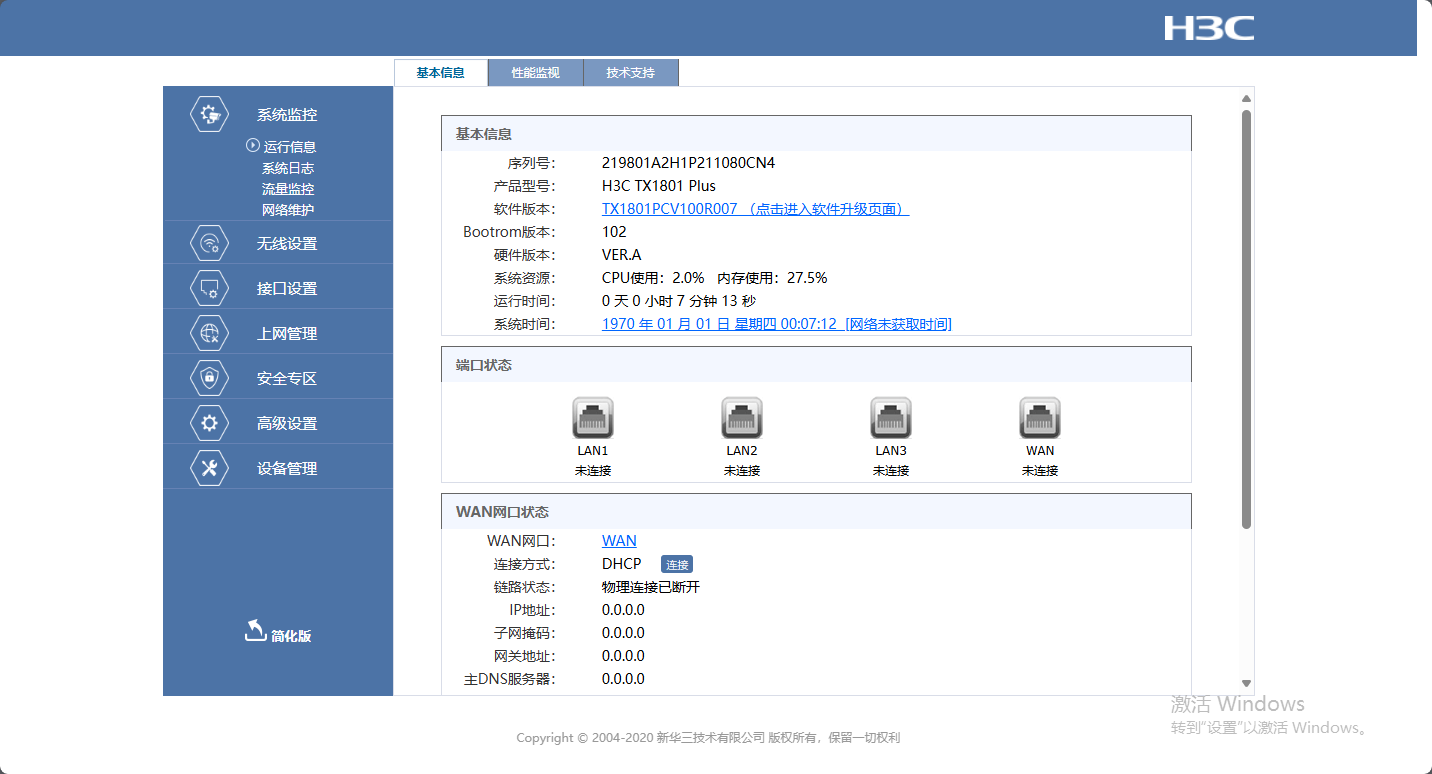1432x774 pixels.
Task: Click the 物理连接已断开 link status text
Action: pyautogui.click(x=651, y=587)
